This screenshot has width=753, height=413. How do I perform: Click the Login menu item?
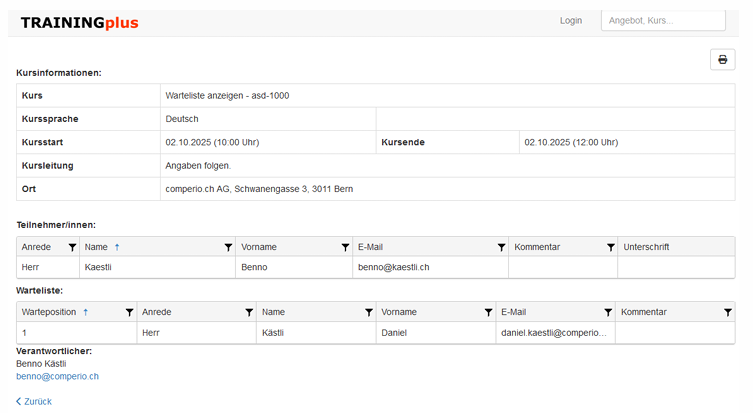coord(571,21)
